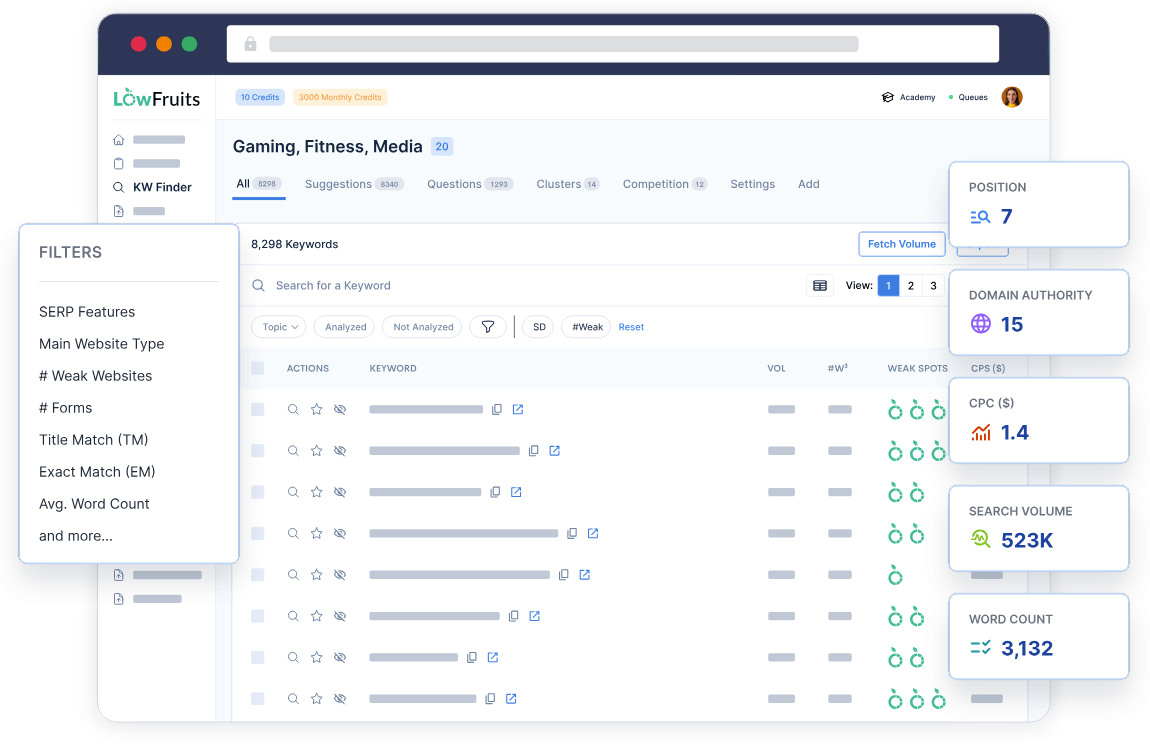This screenshot has height=748, width=1150.
Task: Check the select-all checkbox in table header
Action: click(257, 368)
